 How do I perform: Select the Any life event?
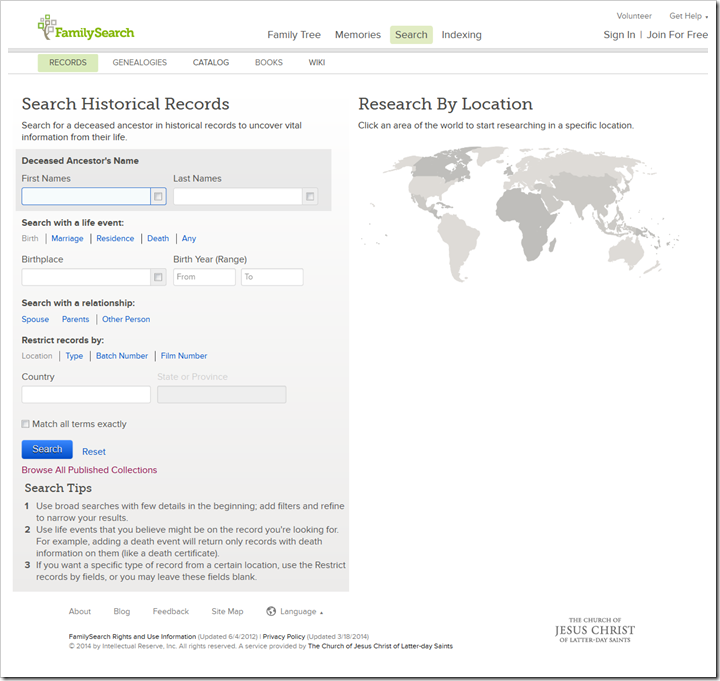pyautogui.click(x=189, y=238)
